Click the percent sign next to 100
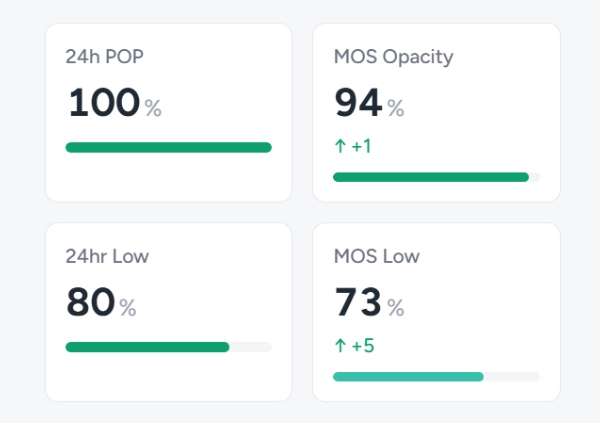600x423 pixels. point(153,108)
